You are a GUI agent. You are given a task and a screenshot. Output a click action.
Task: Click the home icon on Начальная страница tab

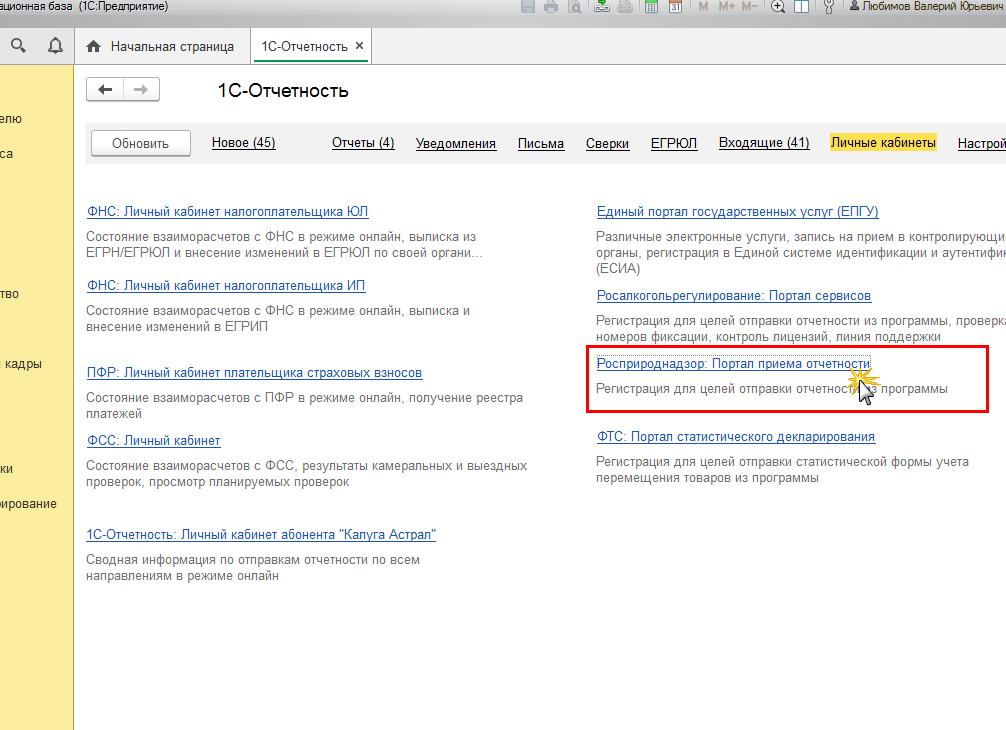(94, 46)
